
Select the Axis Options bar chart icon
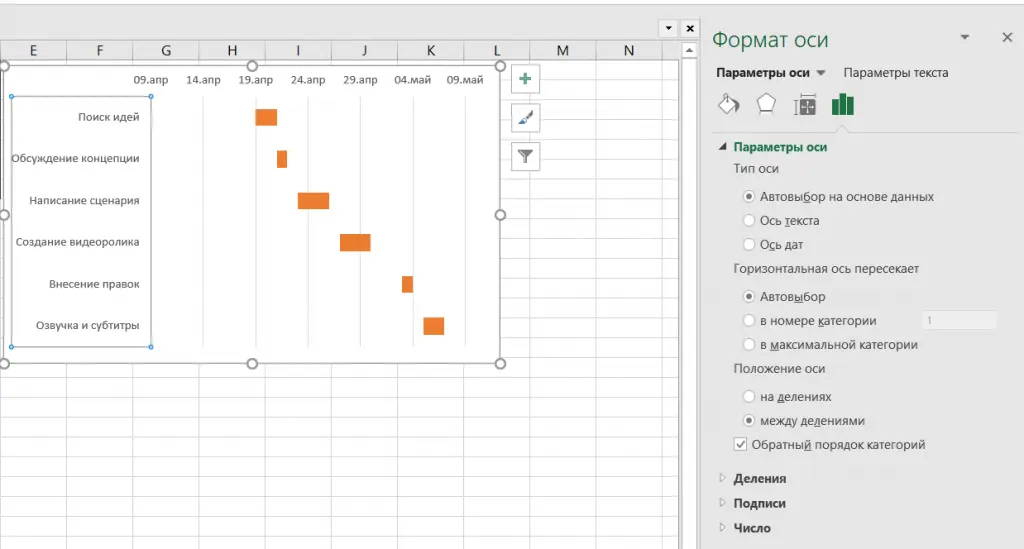coord(843,105)
